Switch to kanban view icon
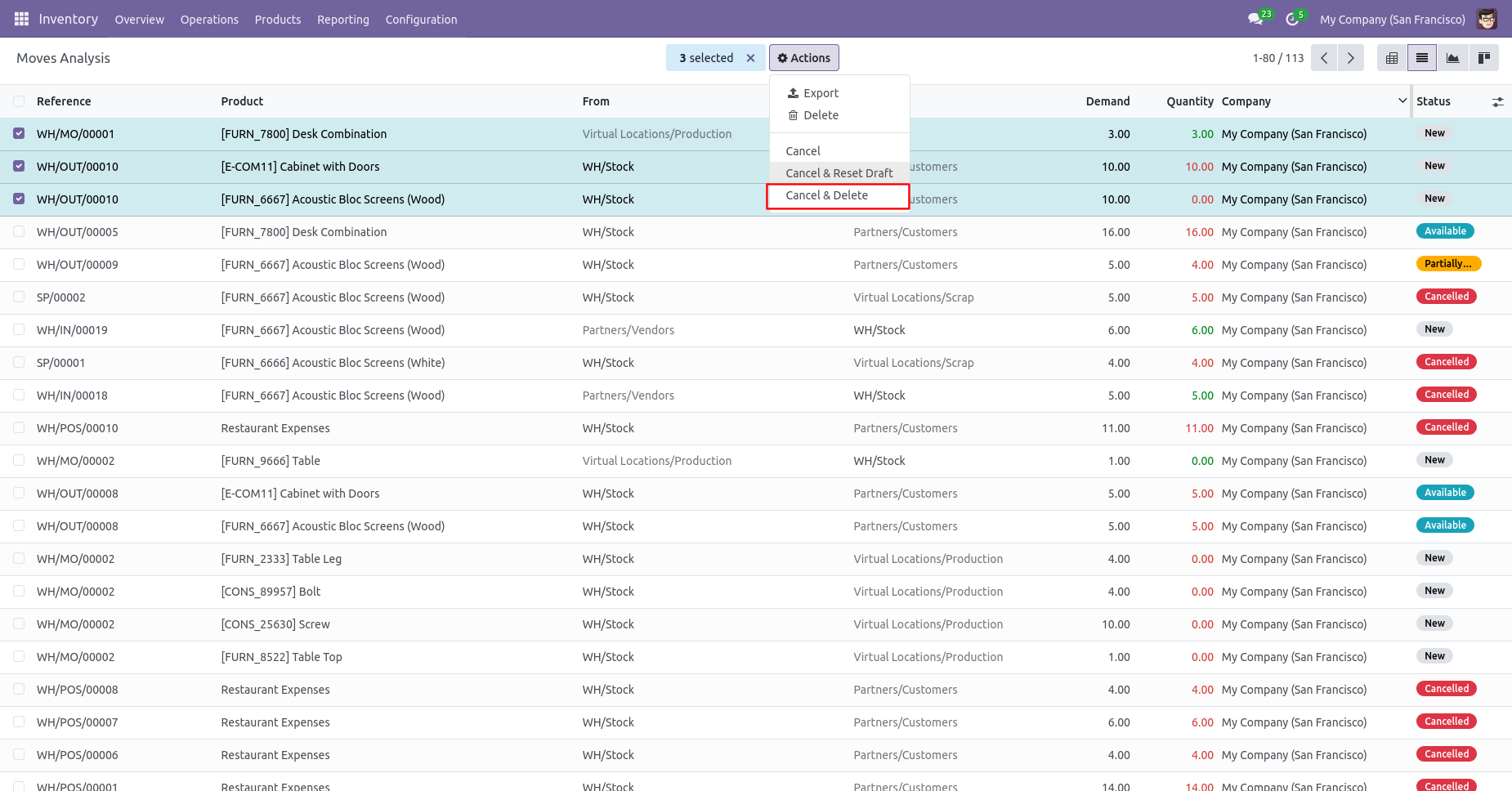Screen dimensions: 1512x791 1483,58
